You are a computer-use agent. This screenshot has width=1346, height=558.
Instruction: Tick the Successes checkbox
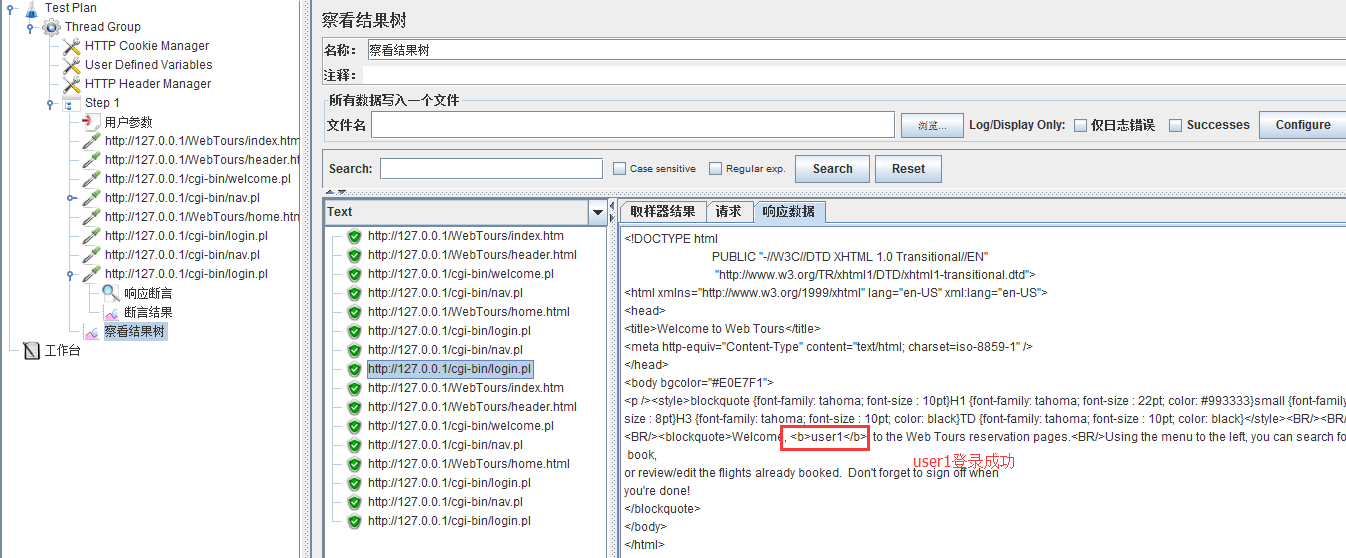coord(1176,126)
